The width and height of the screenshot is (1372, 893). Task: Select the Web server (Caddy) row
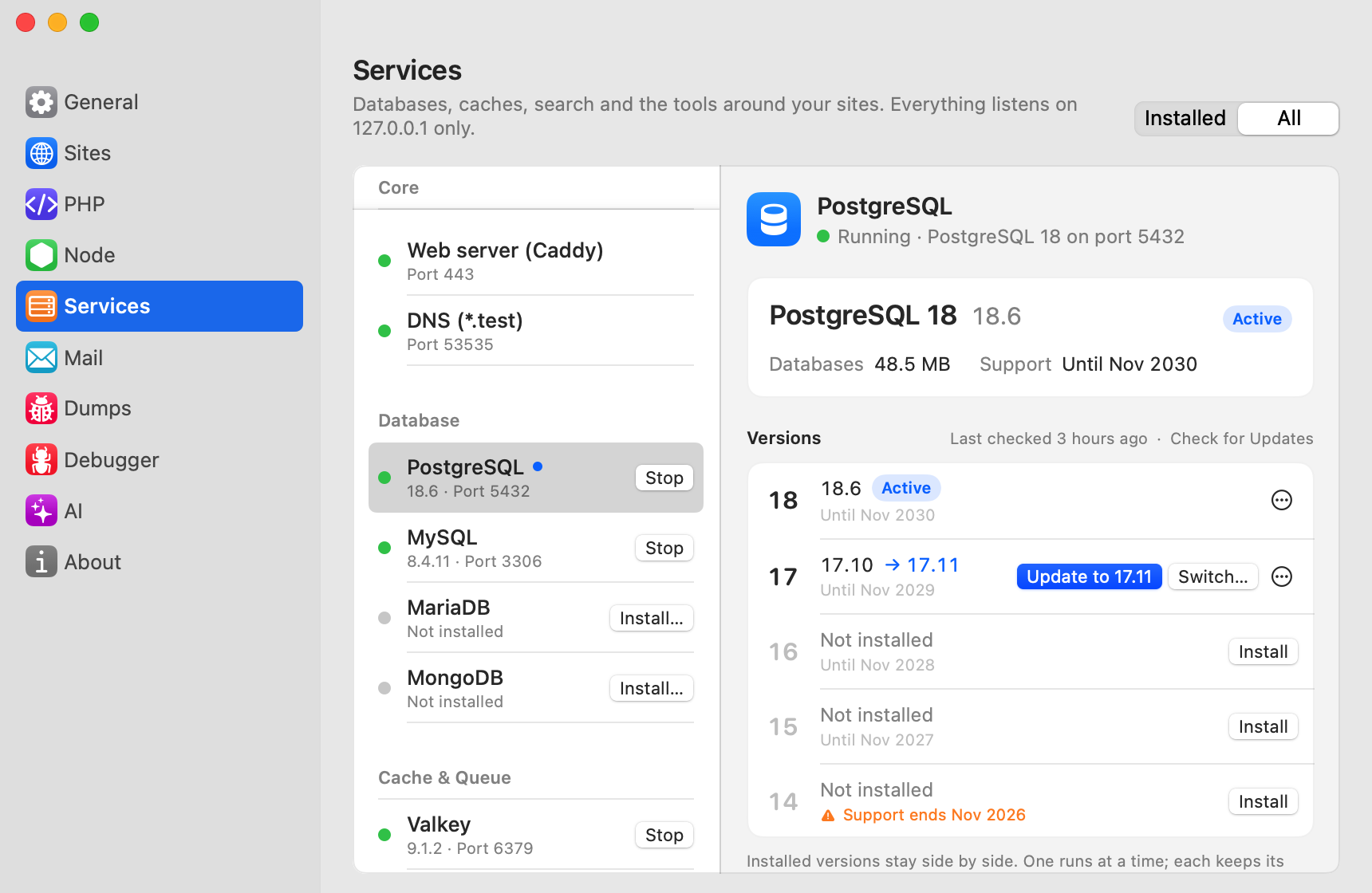pyautogui.click(x=536, y=261)
